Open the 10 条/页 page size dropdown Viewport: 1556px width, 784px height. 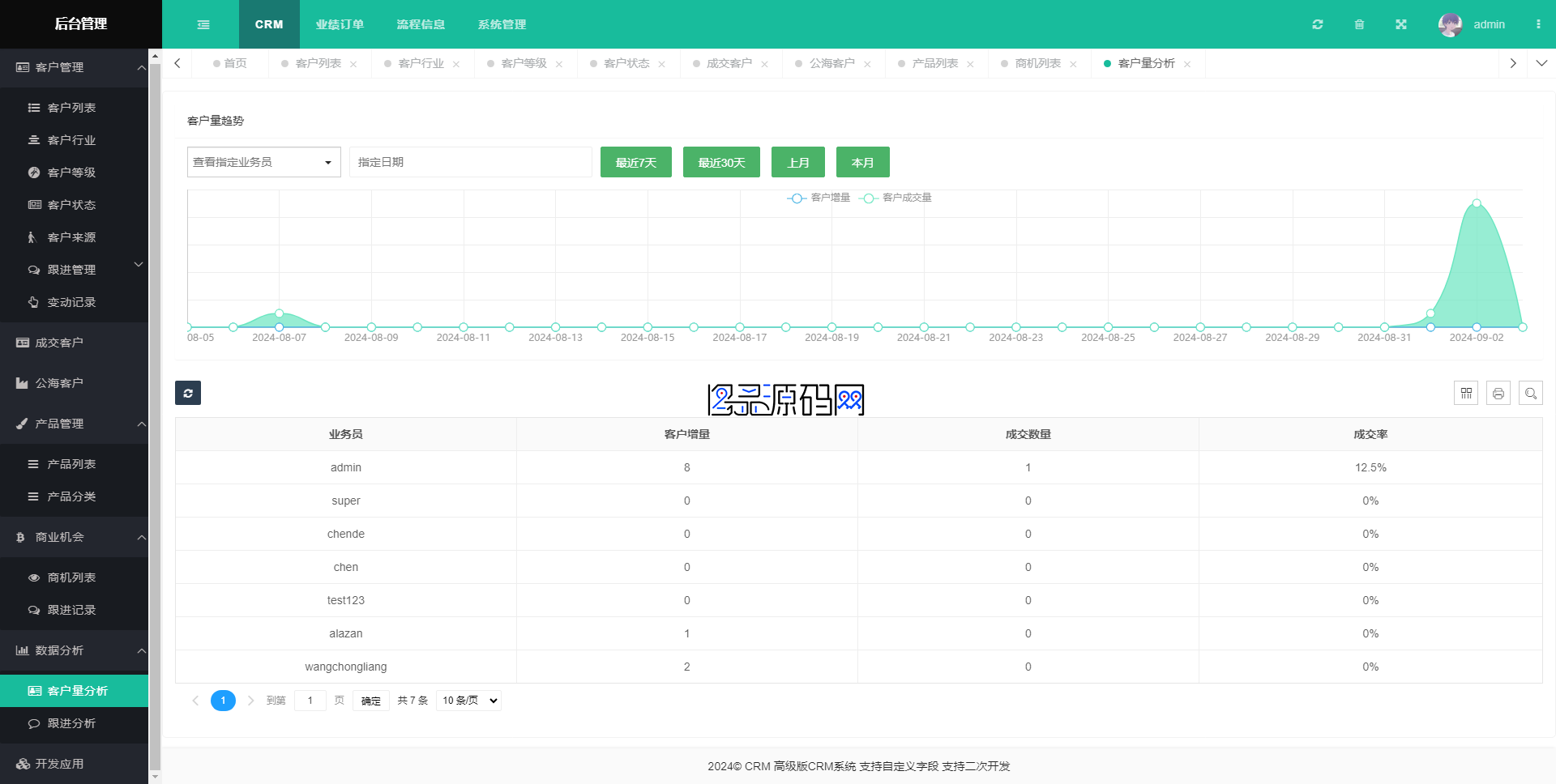coord(468,701)
